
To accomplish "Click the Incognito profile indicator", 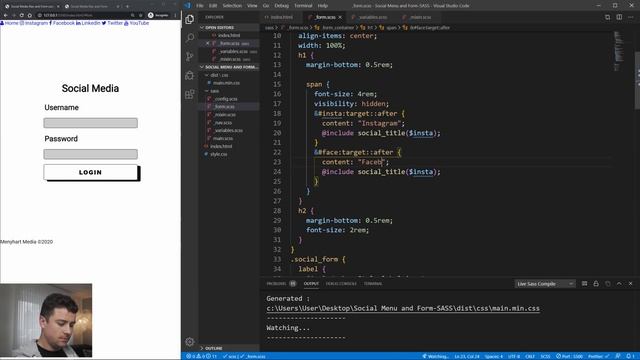I will [x=158, y=15].
